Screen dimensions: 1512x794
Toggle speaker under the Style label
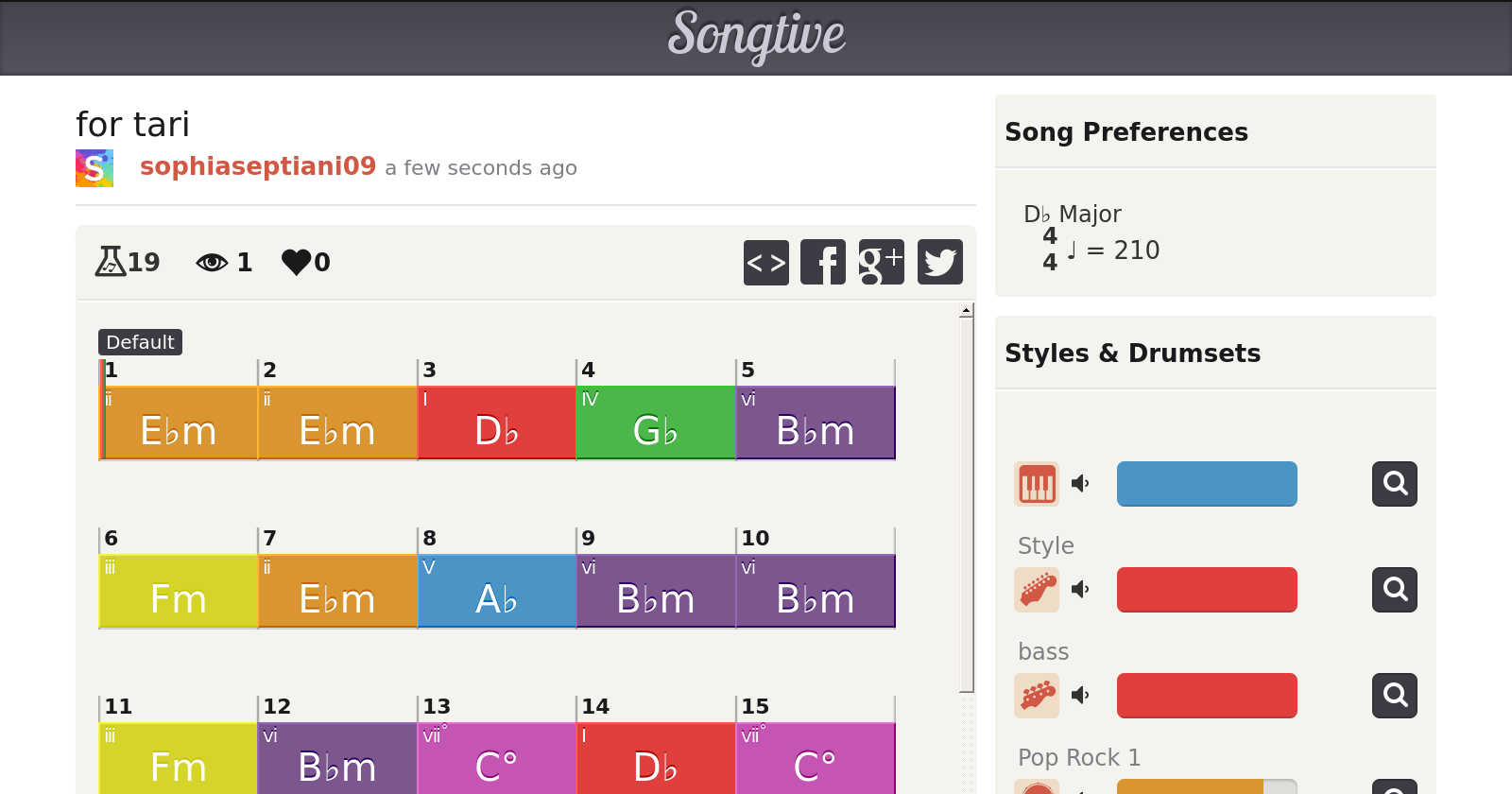tap(1080, 590)
